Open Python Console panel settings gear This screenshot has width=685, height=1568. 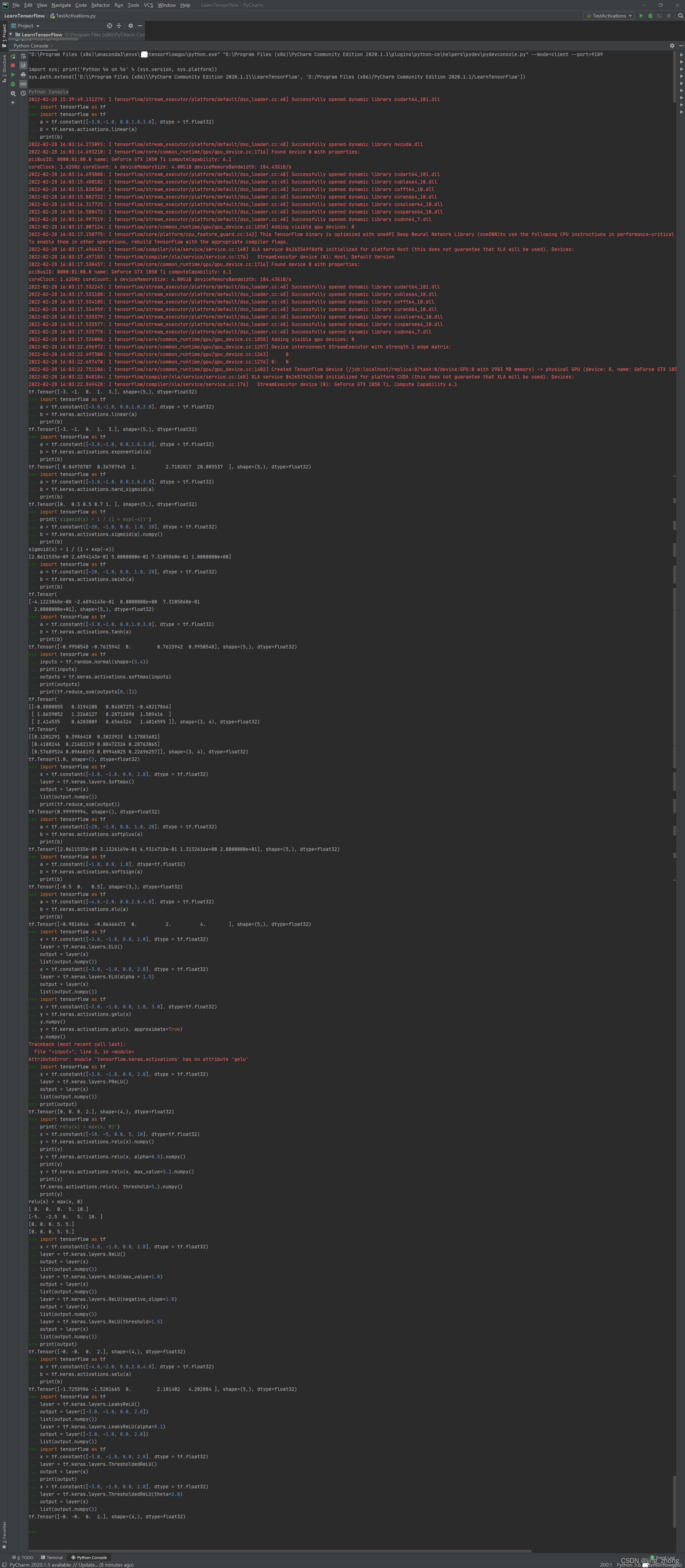672,46
